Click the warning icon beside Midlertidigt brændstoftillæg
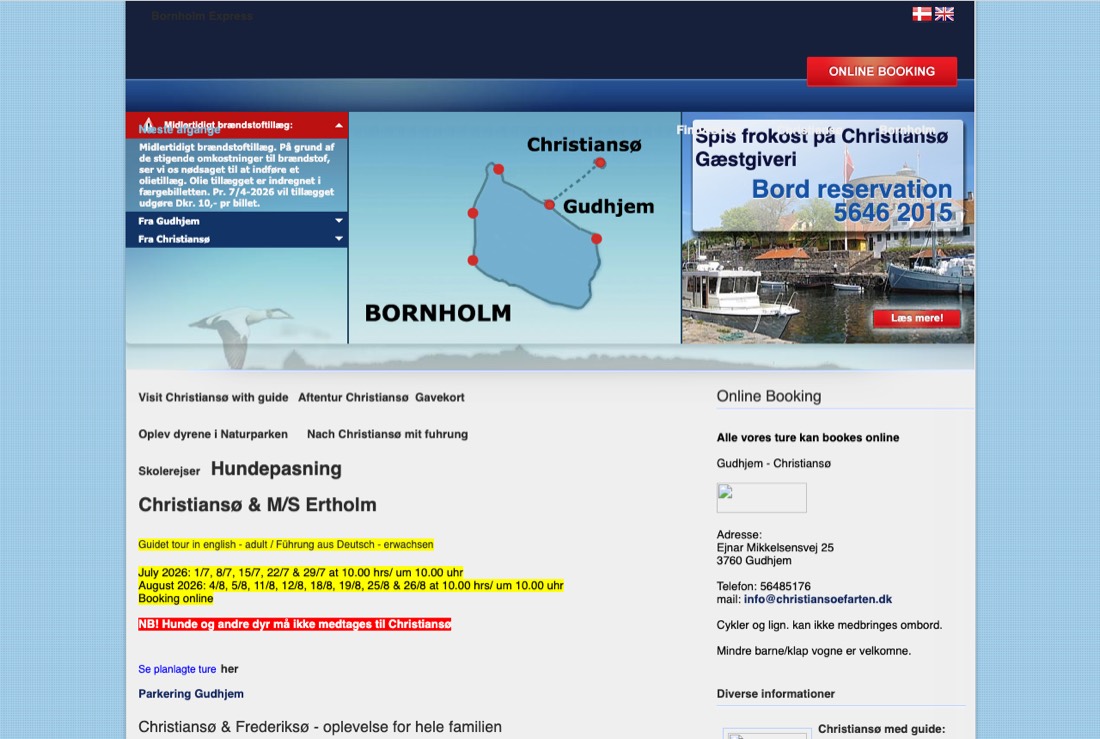This screenshot has width=1100, height=739. click(148, 124)
